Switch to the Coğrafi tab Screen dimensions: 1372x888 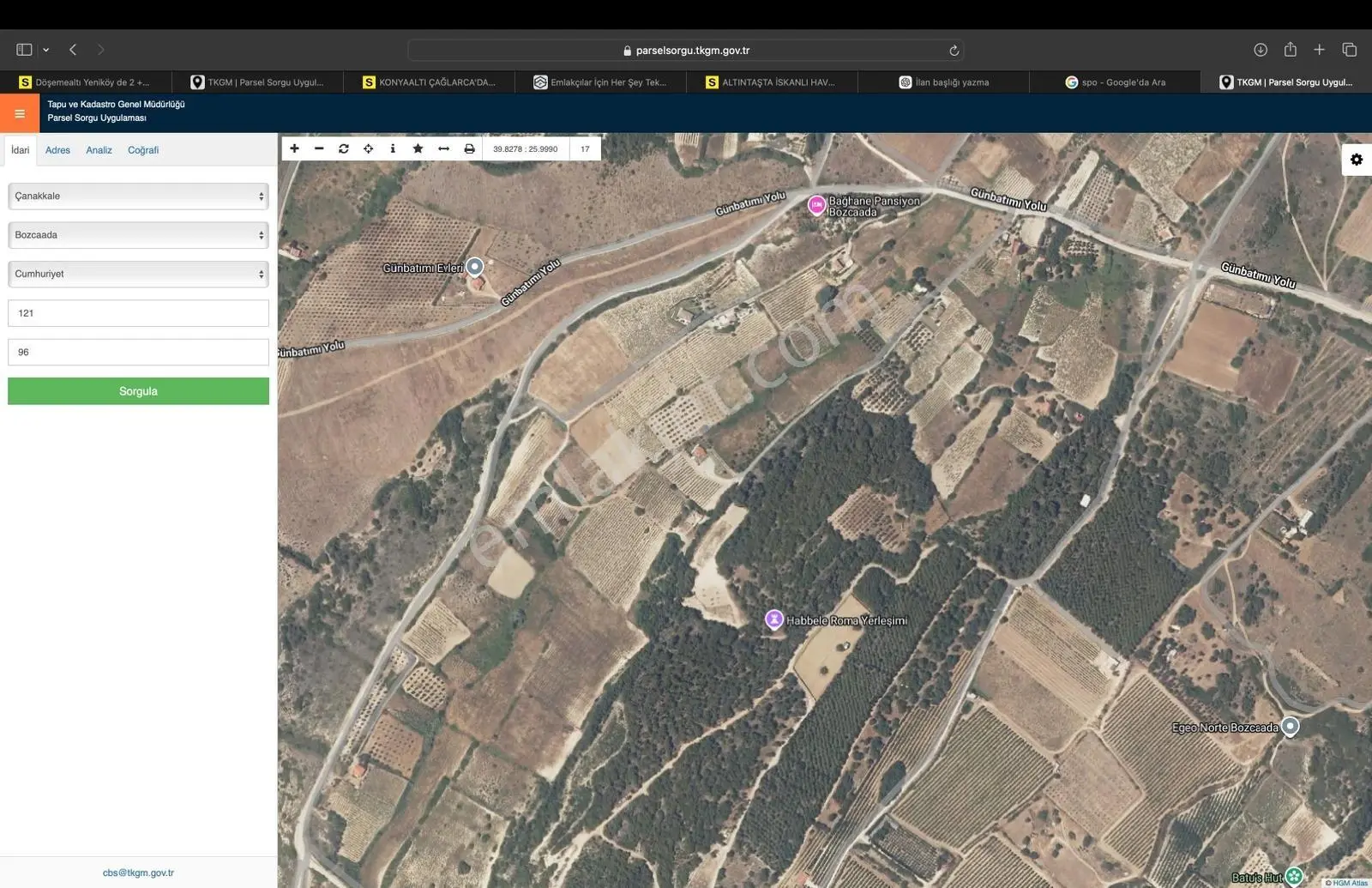pos(143,150)
